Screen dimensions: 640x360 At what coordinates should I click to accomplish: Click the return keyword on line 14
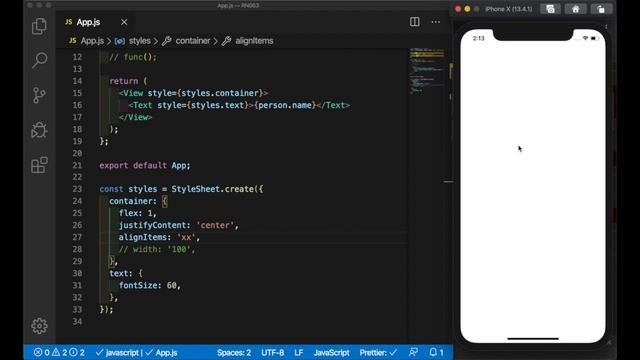pyautogui.click(x=124, y=81)
